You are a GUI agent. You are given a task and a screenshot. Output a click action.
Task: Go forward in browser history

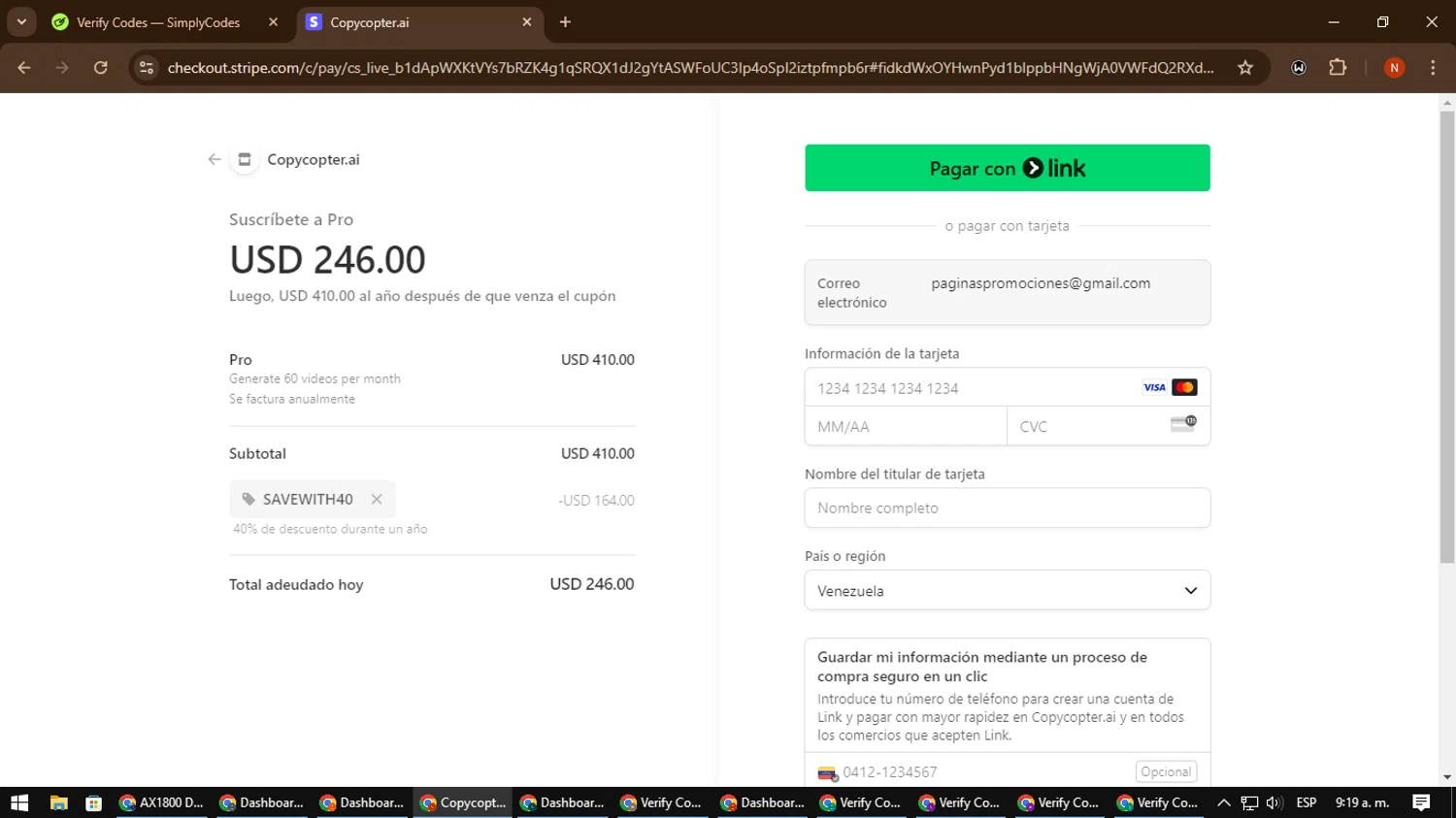click(62, 68)
